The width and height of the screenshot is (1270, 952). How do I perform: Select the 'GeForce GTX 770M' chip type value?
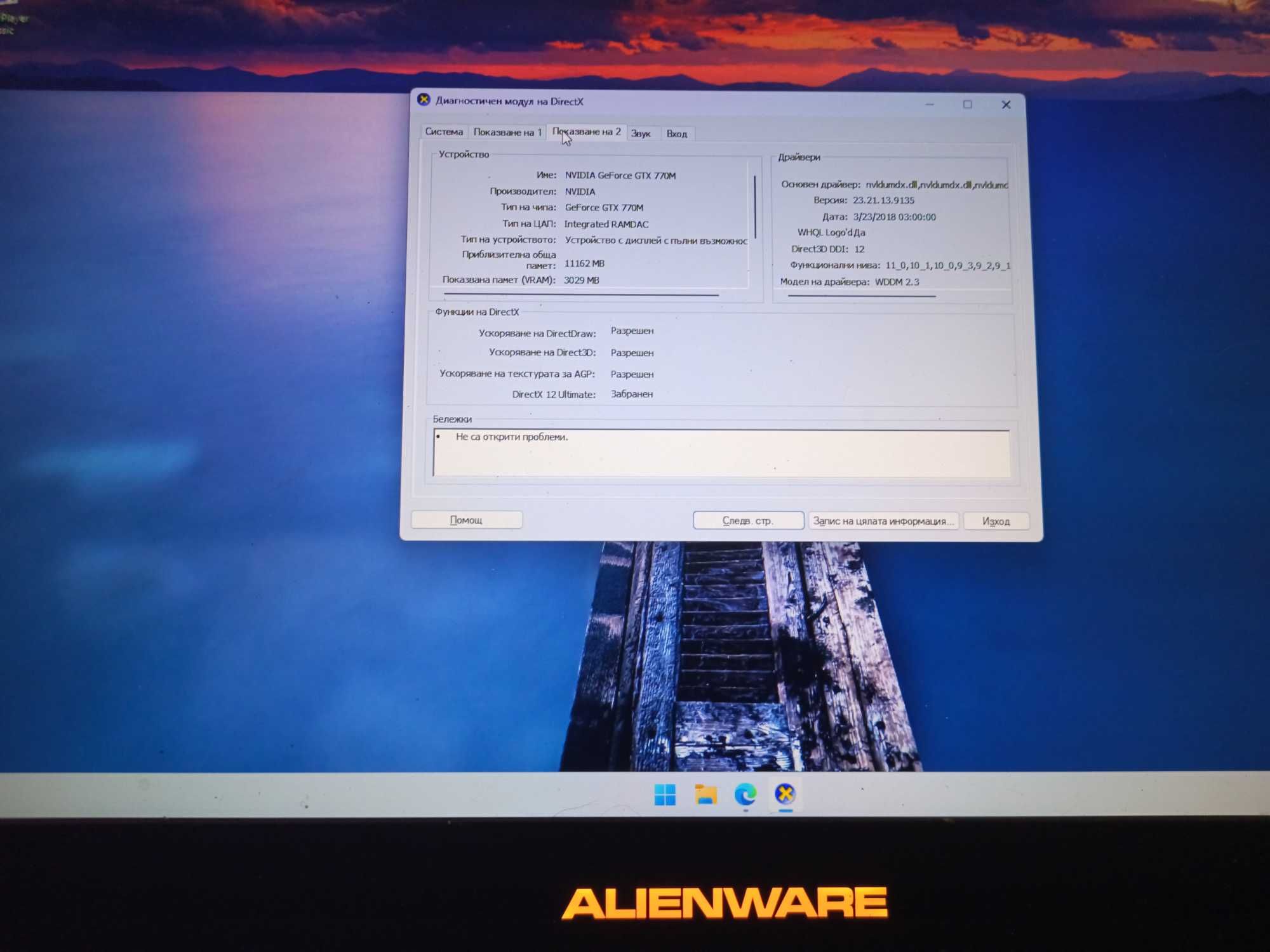tap(604, 208)
